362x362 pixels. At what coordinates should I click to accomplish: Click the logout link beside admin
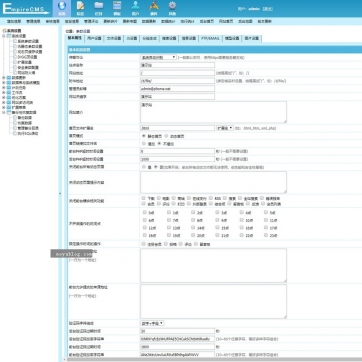pos(268,9)
